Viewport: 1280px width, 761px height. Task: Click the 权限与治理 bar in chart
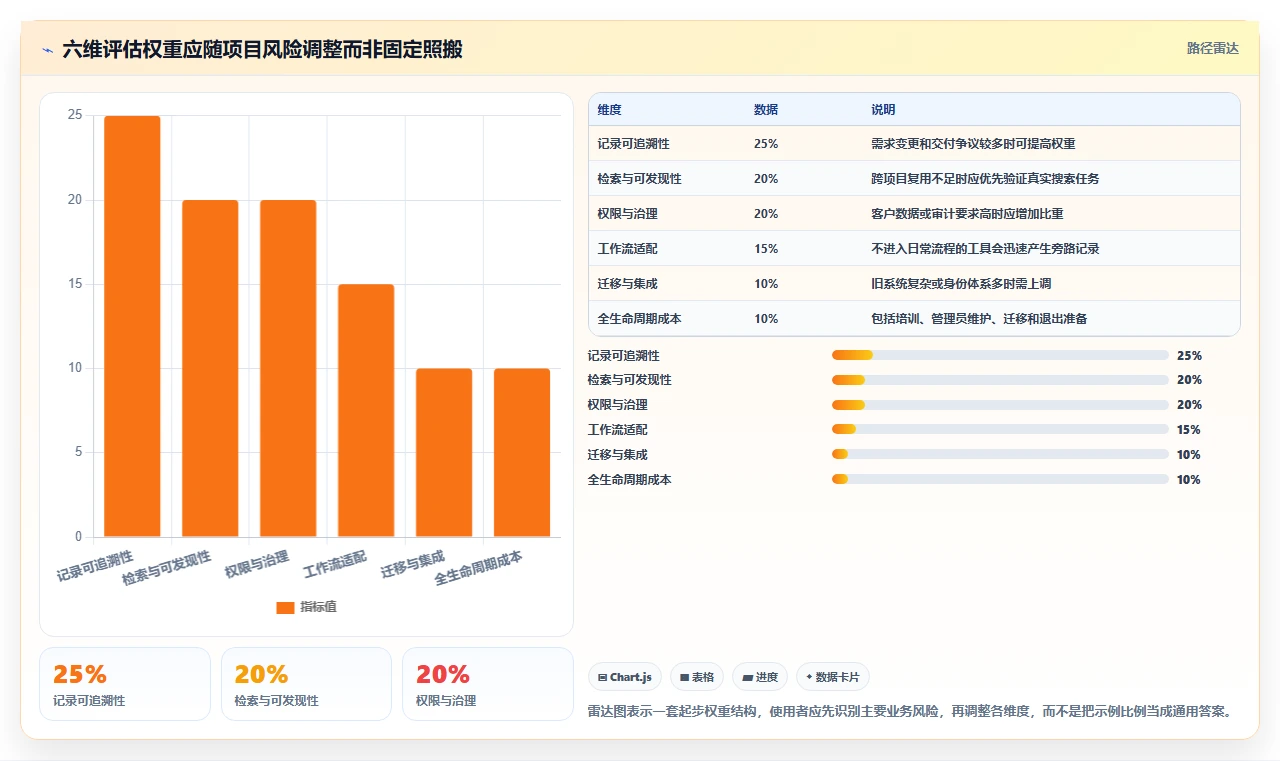(288, 368)
